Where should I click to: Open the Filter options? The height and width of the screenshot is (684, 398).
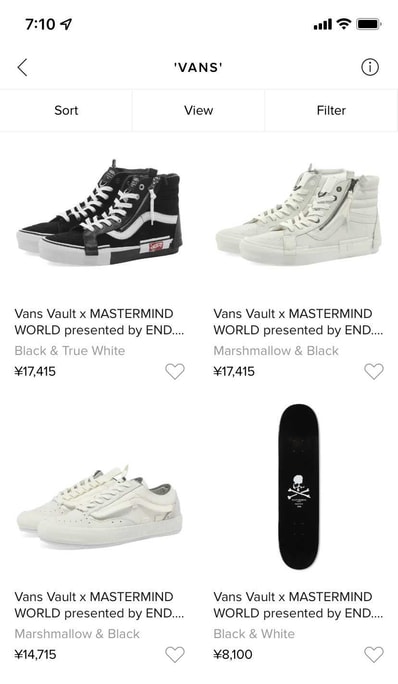click(331, 110)
